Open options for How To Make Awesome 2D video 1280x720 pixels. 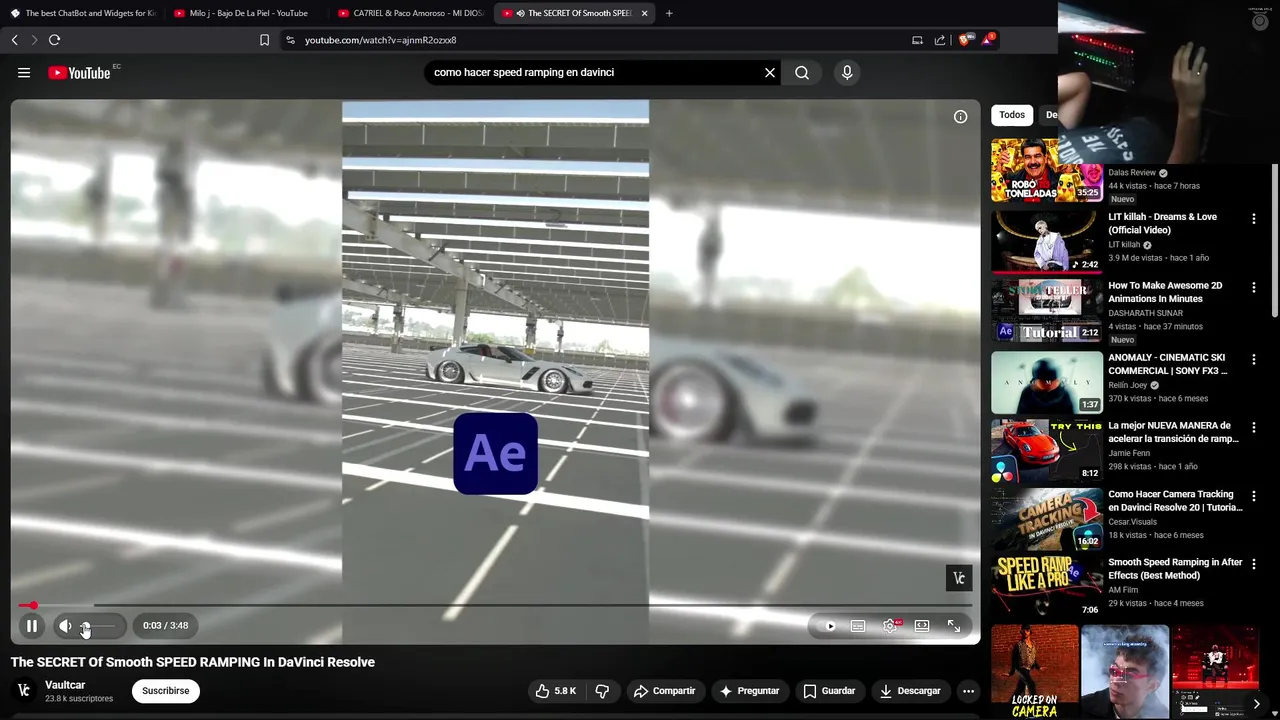(1254, 287)
